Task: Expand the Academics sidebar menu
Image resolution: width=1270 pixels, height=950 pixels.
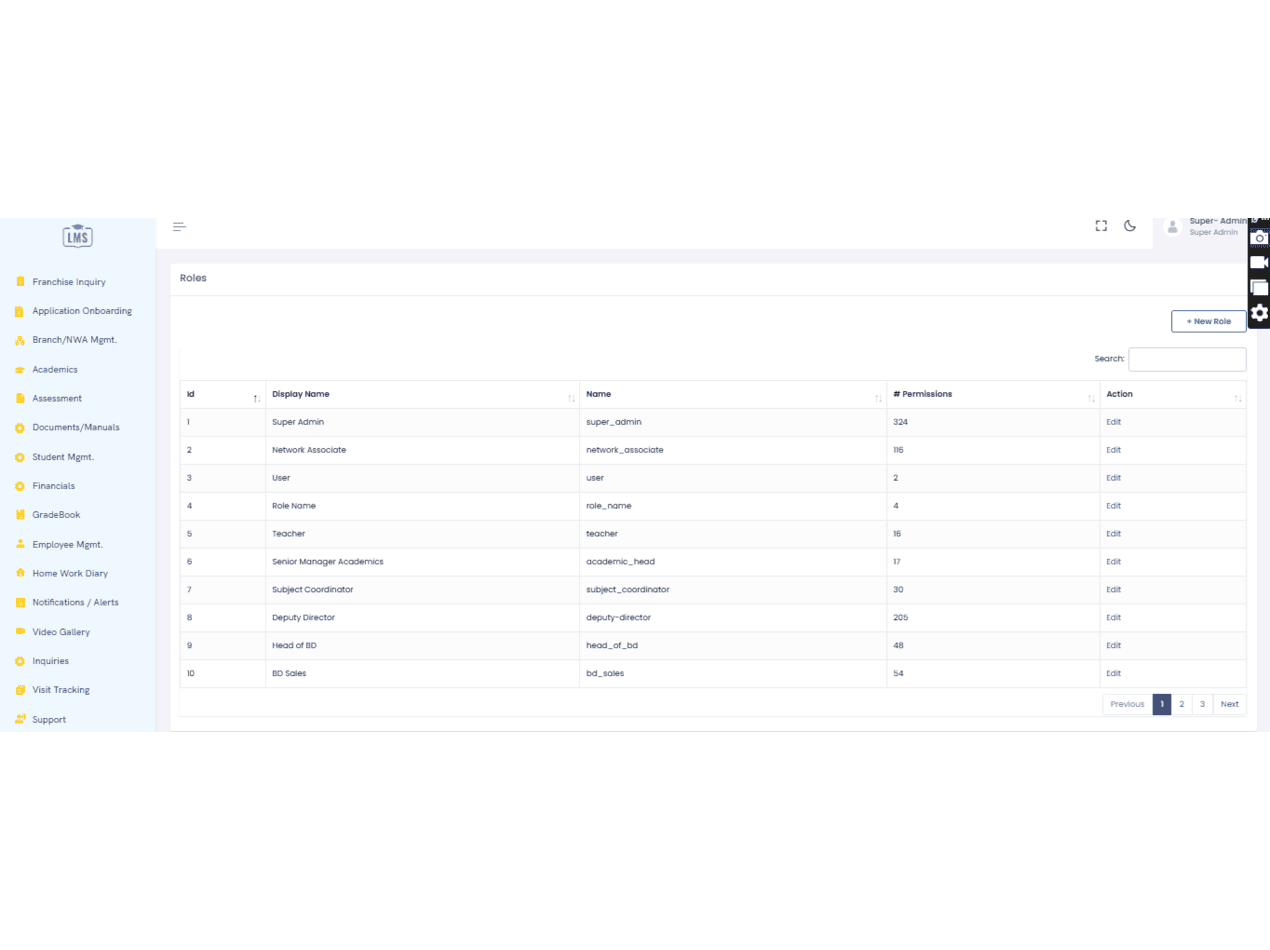Action: point(54,369)
